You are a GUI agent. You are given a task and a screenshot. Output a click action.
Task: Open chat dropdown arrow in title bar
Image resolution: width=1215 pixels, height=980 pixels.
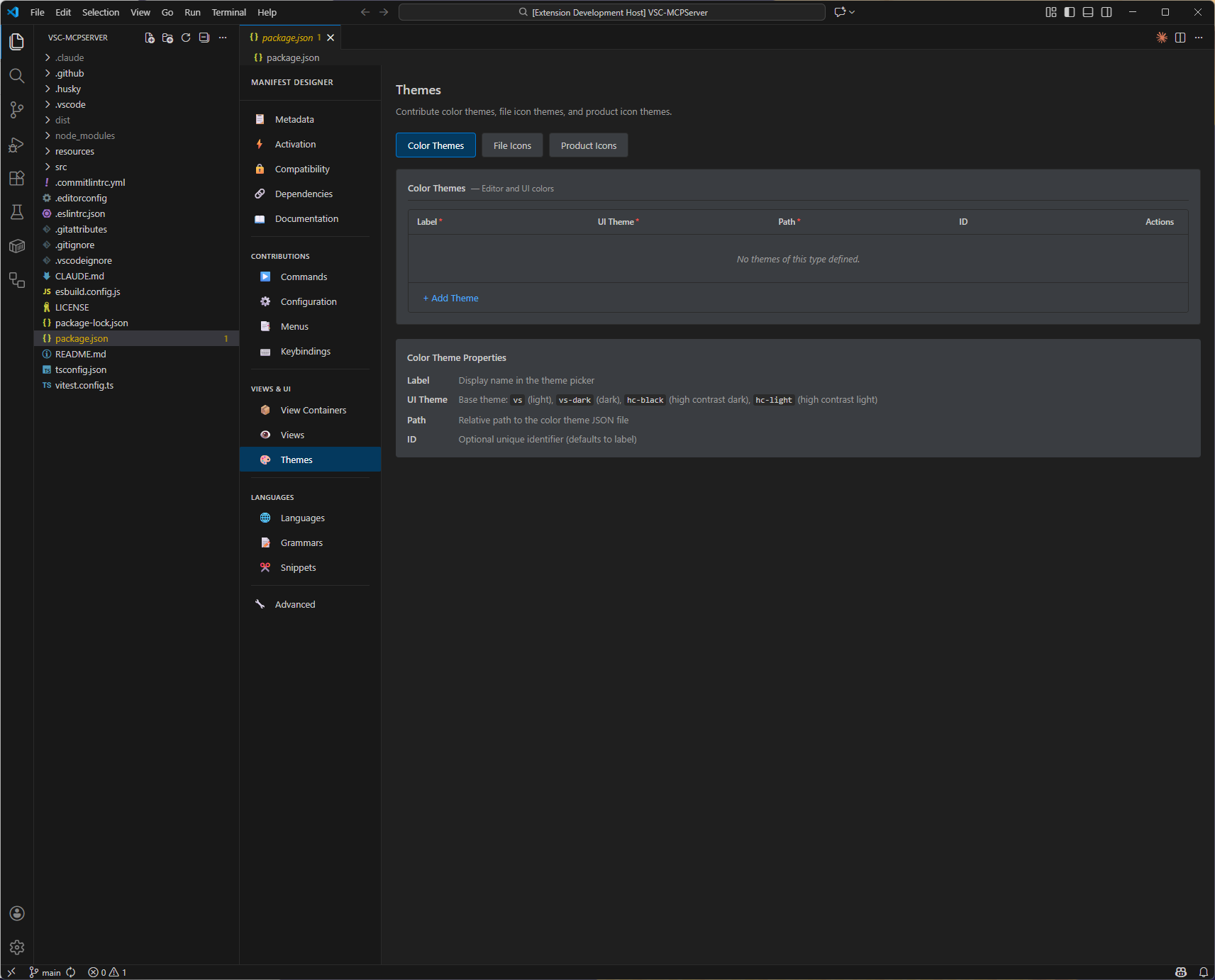pyautogui.click(x=852, y=12)
